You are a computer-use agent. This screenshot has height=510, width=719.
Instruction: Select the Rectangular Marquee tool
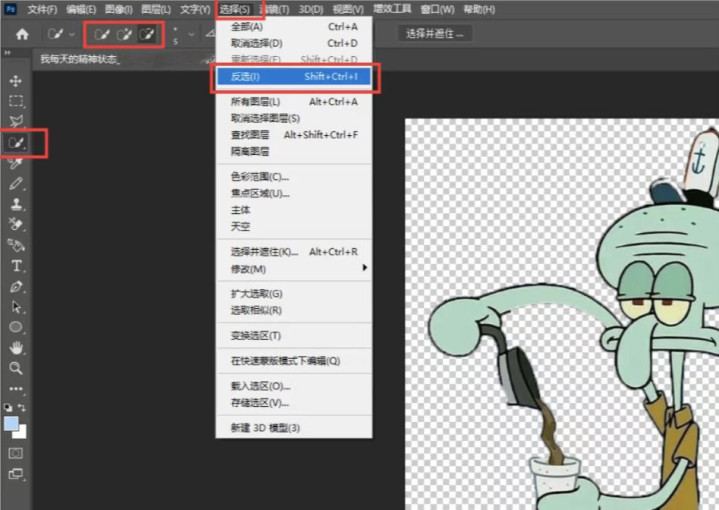[16, 101]
